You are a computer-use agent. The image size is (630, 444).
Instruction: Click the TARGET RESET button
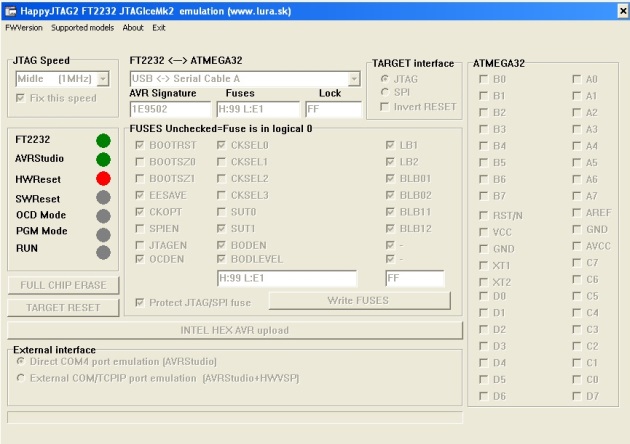click(x=63, y=308)
